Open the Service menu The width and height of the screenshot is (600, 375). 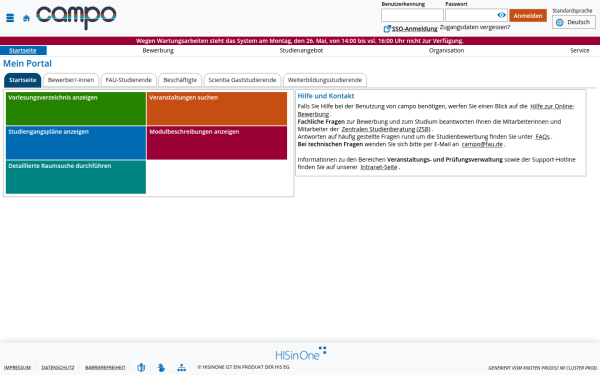579,51
